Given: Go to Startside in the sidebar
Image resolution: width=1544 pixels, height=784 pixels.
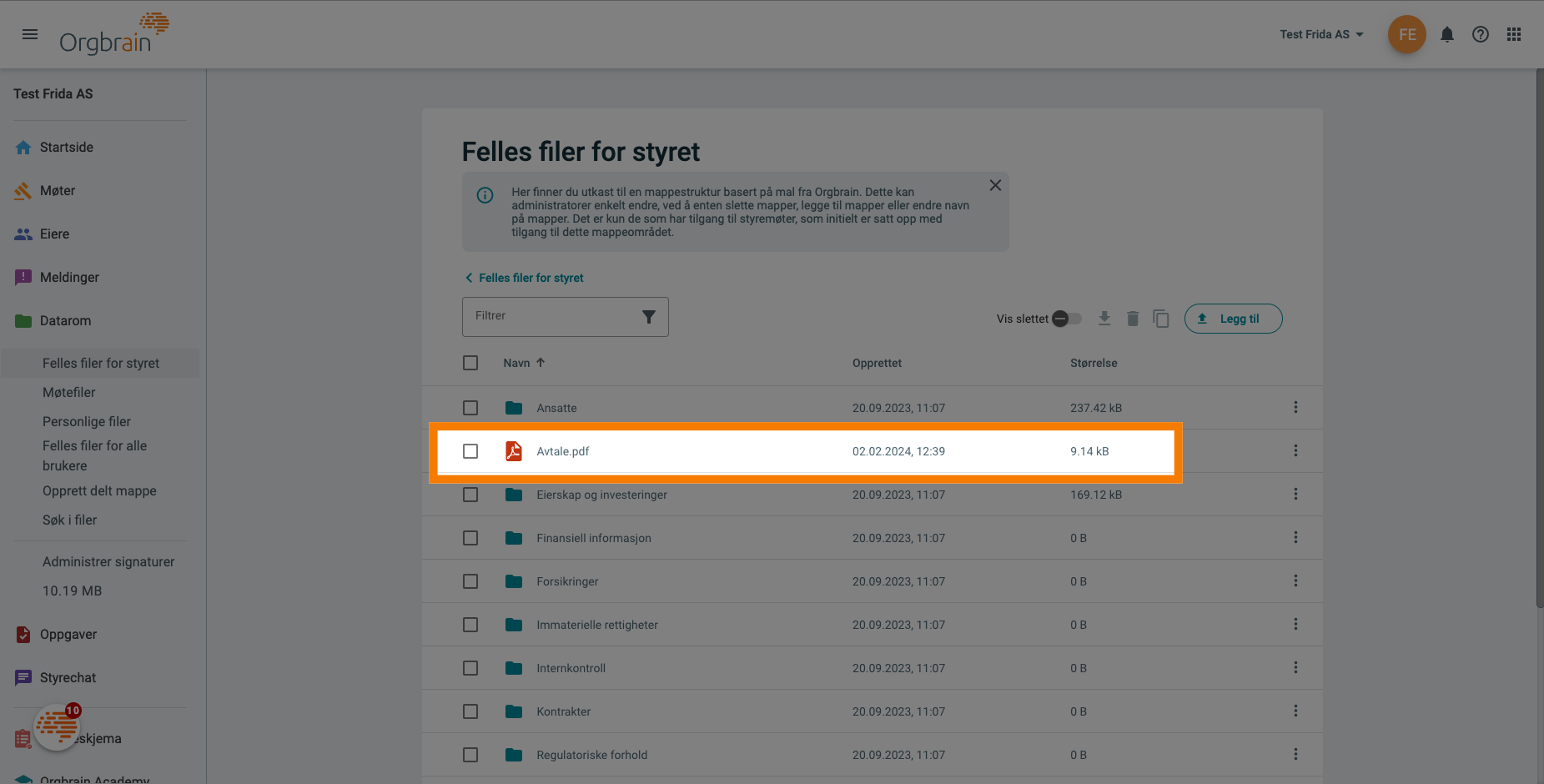Looking at the screenshot, I should point(67,147).
